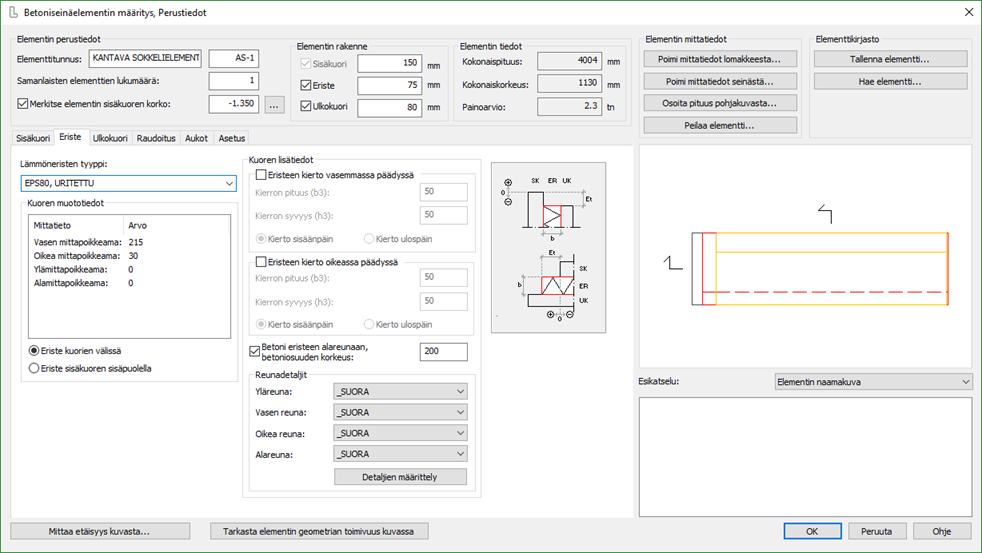Click the Peilaa elementti button
The width and height of the screenshot is (982, 553).
[x=720, y=125]
